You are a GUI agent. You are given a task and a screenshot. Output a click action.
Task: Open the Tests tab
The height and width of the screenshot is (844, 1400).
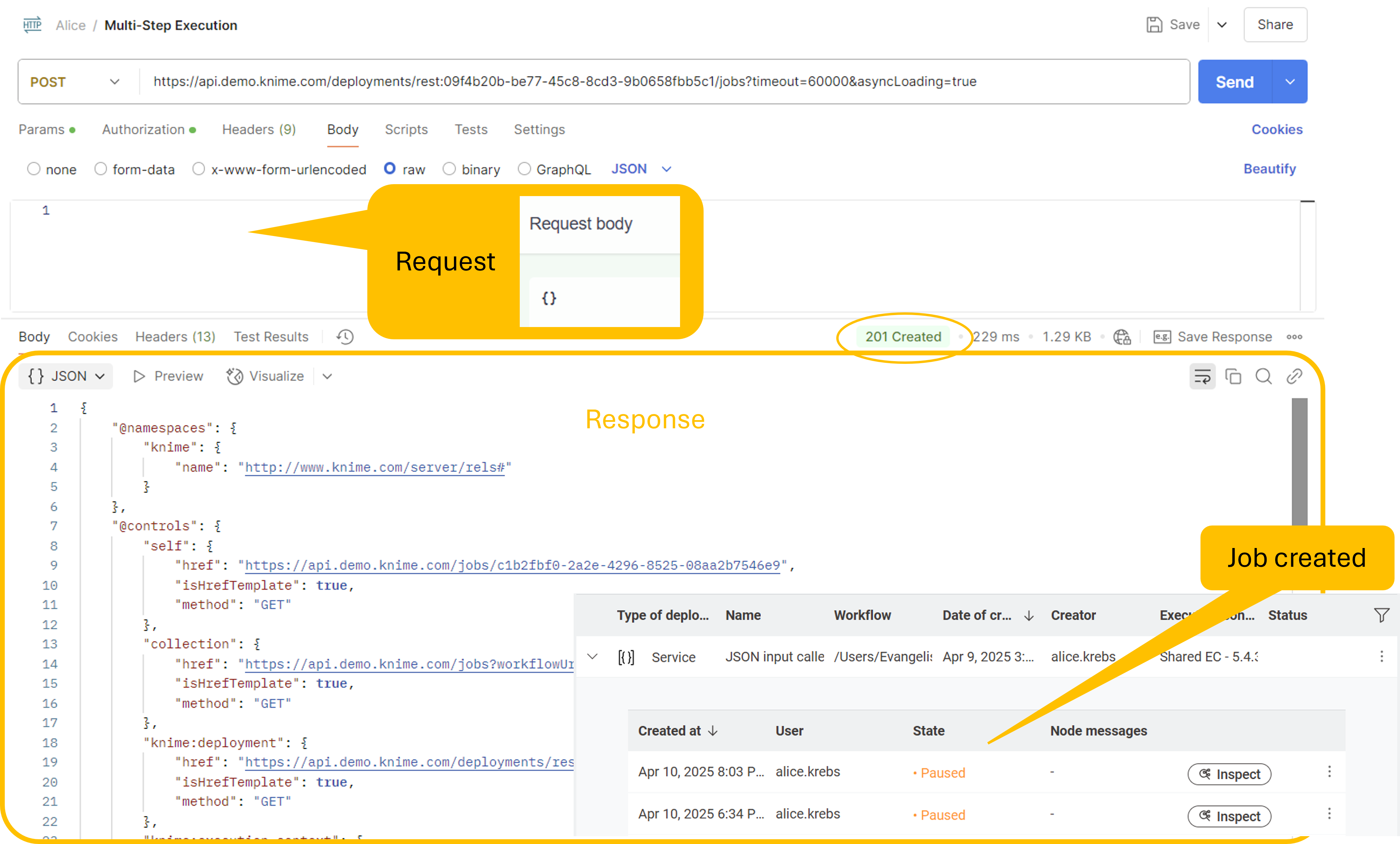[471, 130]
